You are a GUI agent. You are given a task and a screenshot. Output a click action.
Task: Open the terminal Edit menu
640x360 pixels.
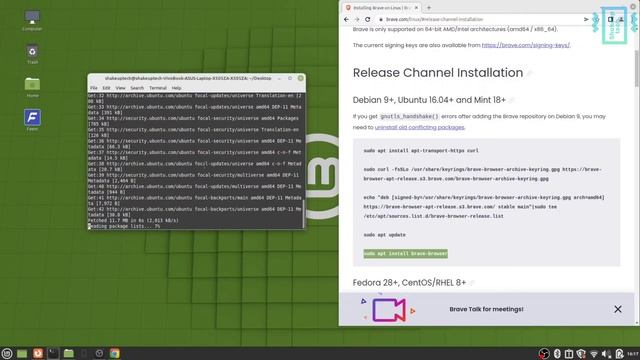[106, 88]
